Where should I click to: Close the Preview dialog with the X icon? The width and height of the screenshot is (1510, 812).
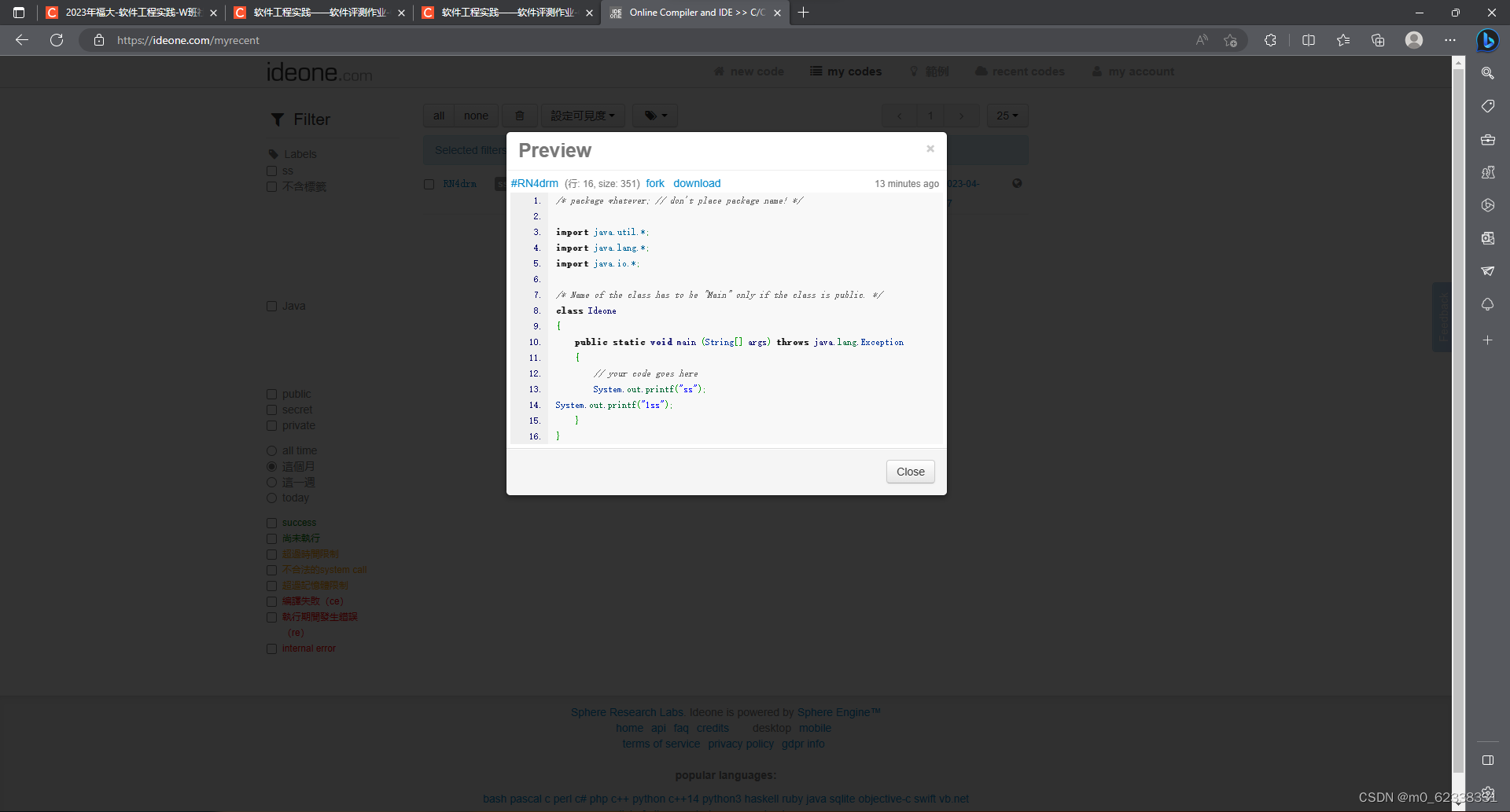coord(930,149)
